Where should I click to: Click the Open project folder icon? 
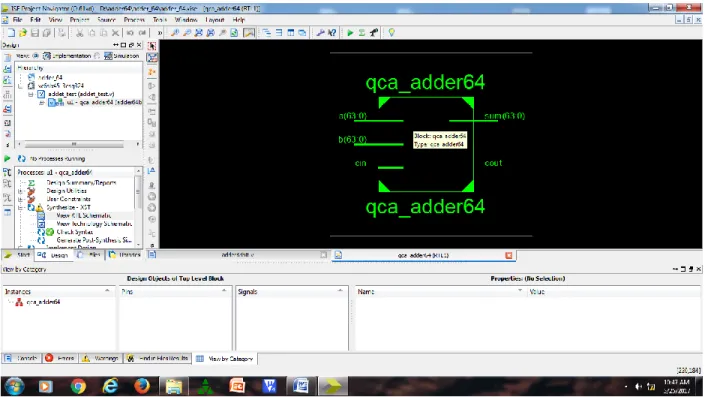[22, 32]
